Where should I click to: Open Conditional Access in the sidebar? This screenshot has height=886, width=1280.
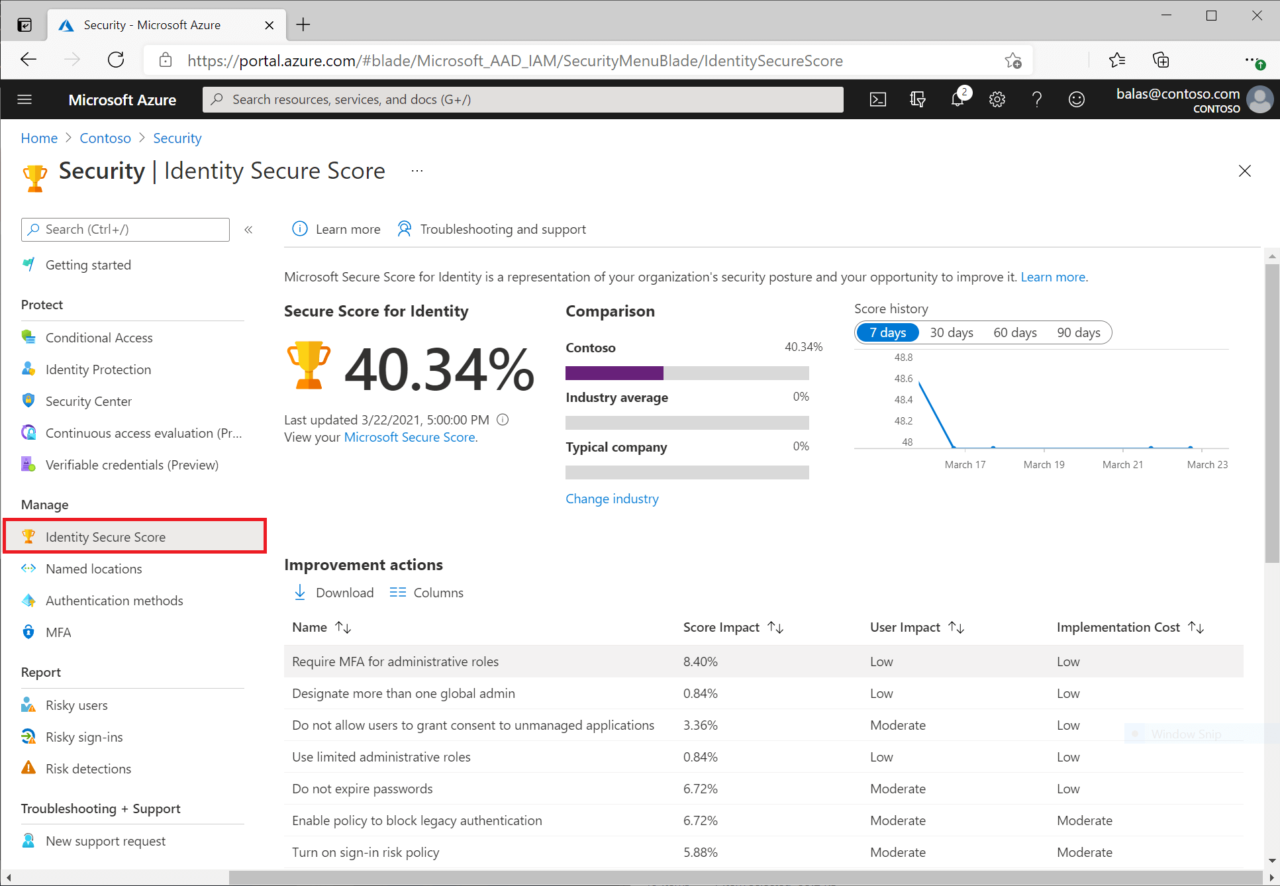[99, 337]
